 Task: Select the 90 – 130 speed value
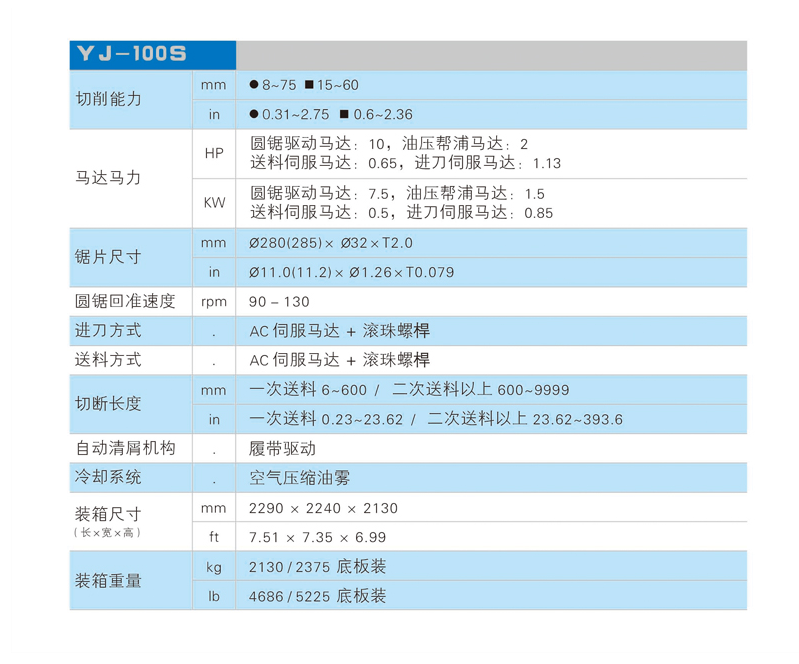[x=279, y=302]
